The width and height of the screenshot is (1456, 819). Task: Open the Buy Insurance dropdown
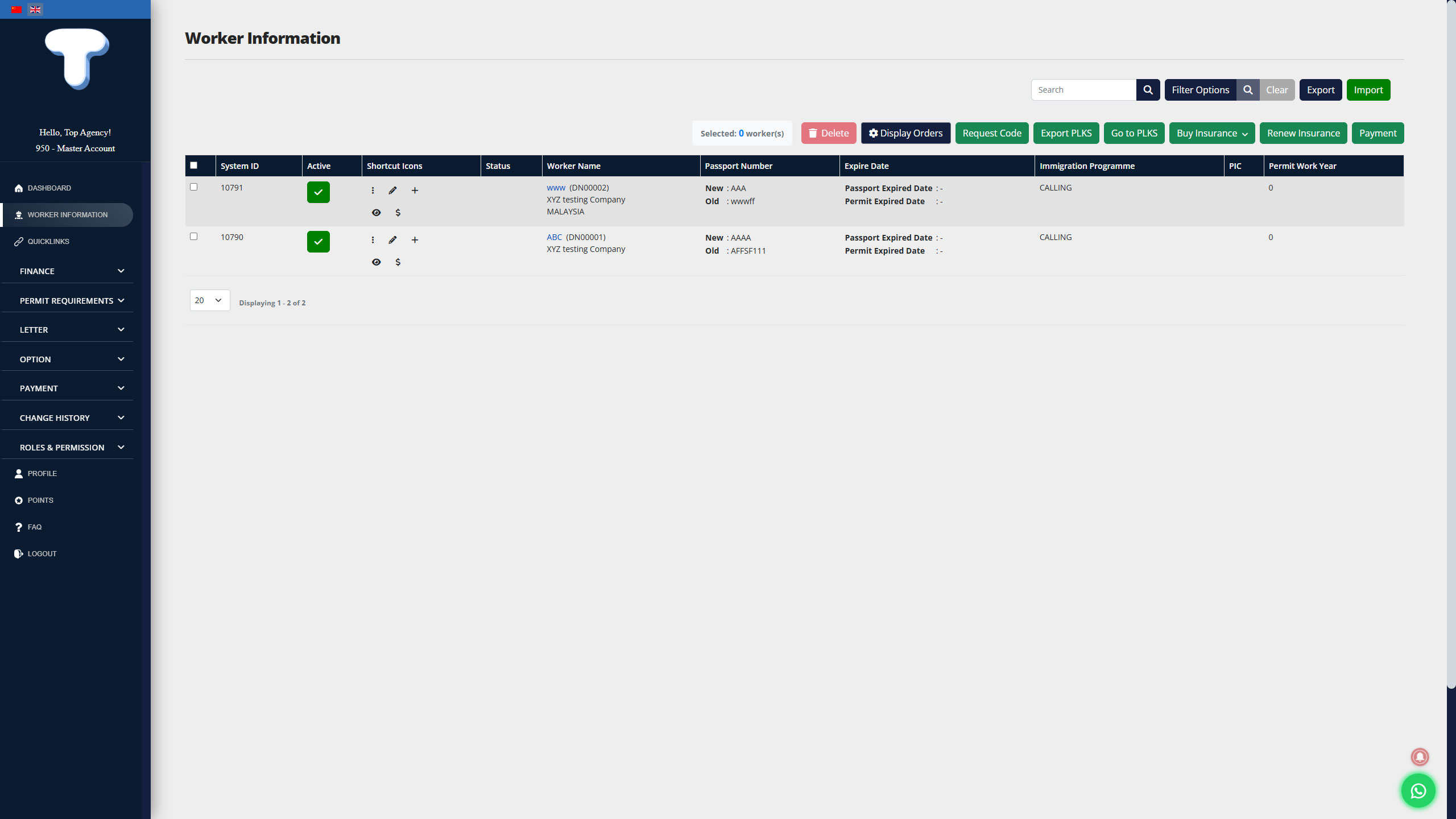click(x=1212, y=133)
